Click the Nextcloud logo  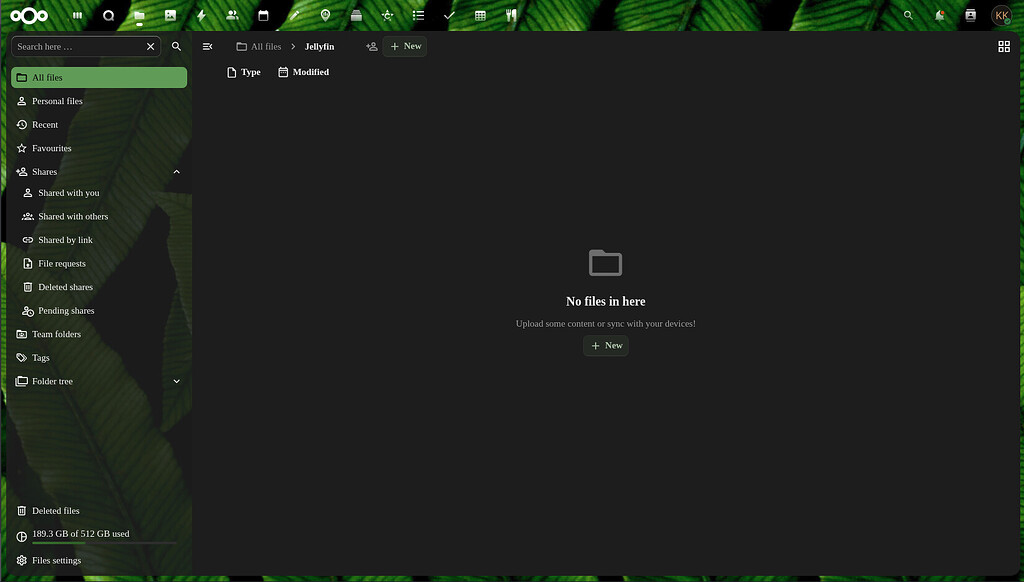(x=29, y=16)
